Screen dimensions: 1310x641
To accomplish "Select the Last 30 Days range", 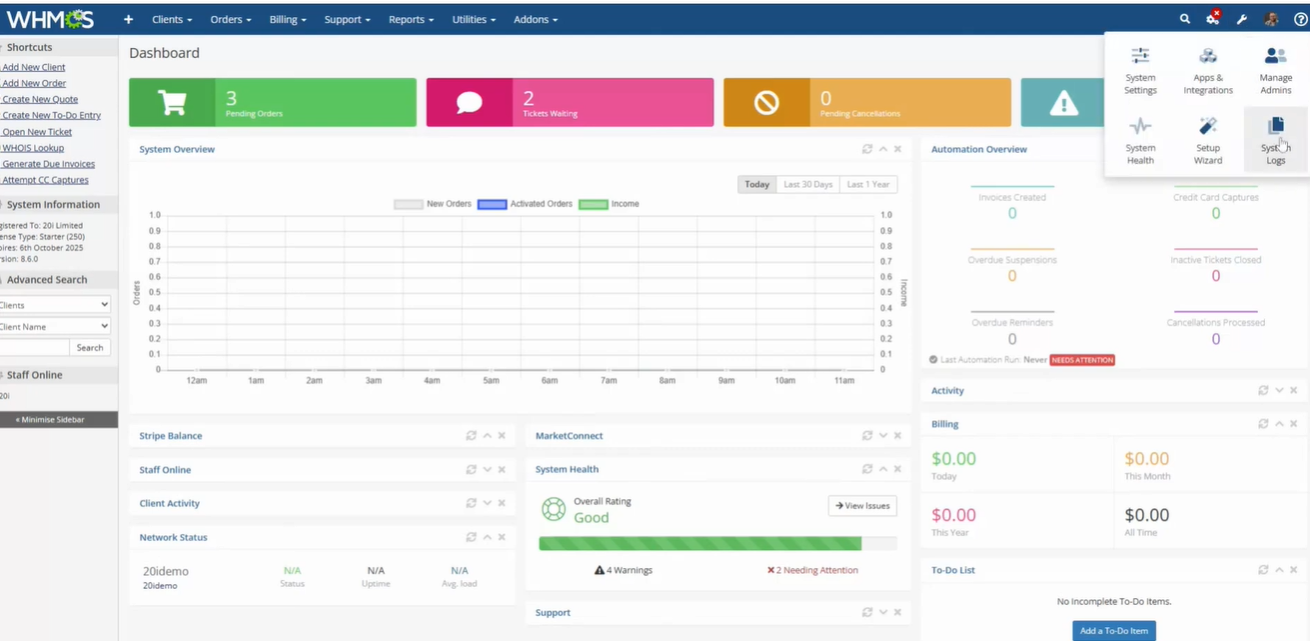I will point(807,184).
